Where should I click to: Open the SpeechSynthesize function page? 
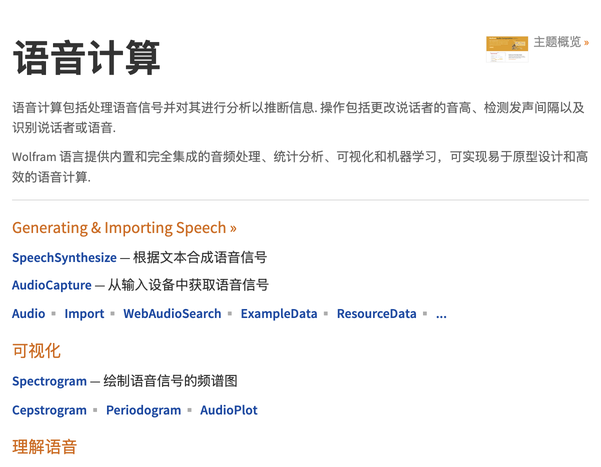64,257
